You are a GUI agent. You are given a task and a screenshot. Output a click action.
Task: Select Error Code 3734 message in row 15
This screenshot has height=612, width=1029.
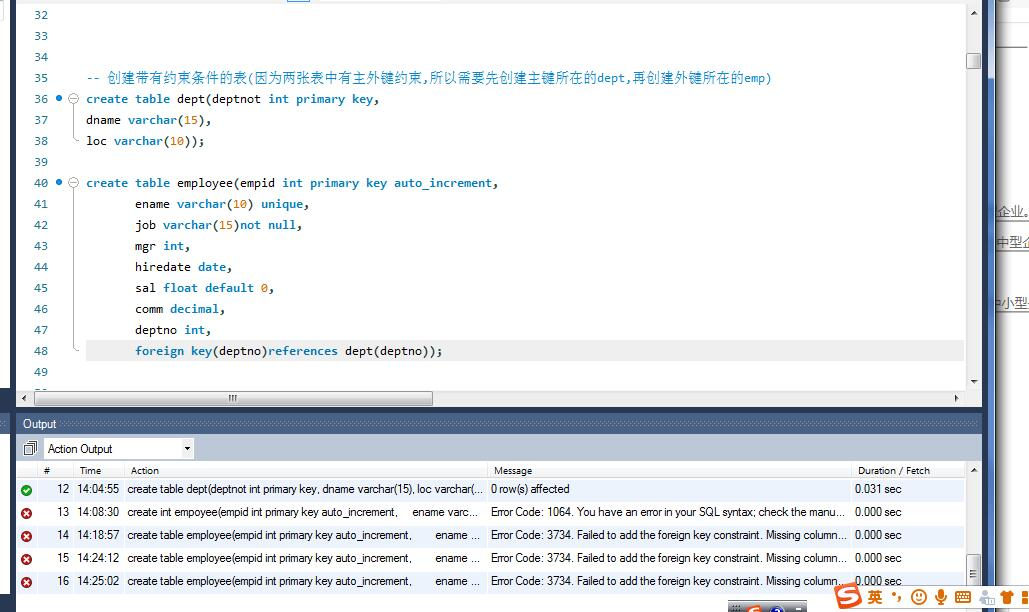667,558
